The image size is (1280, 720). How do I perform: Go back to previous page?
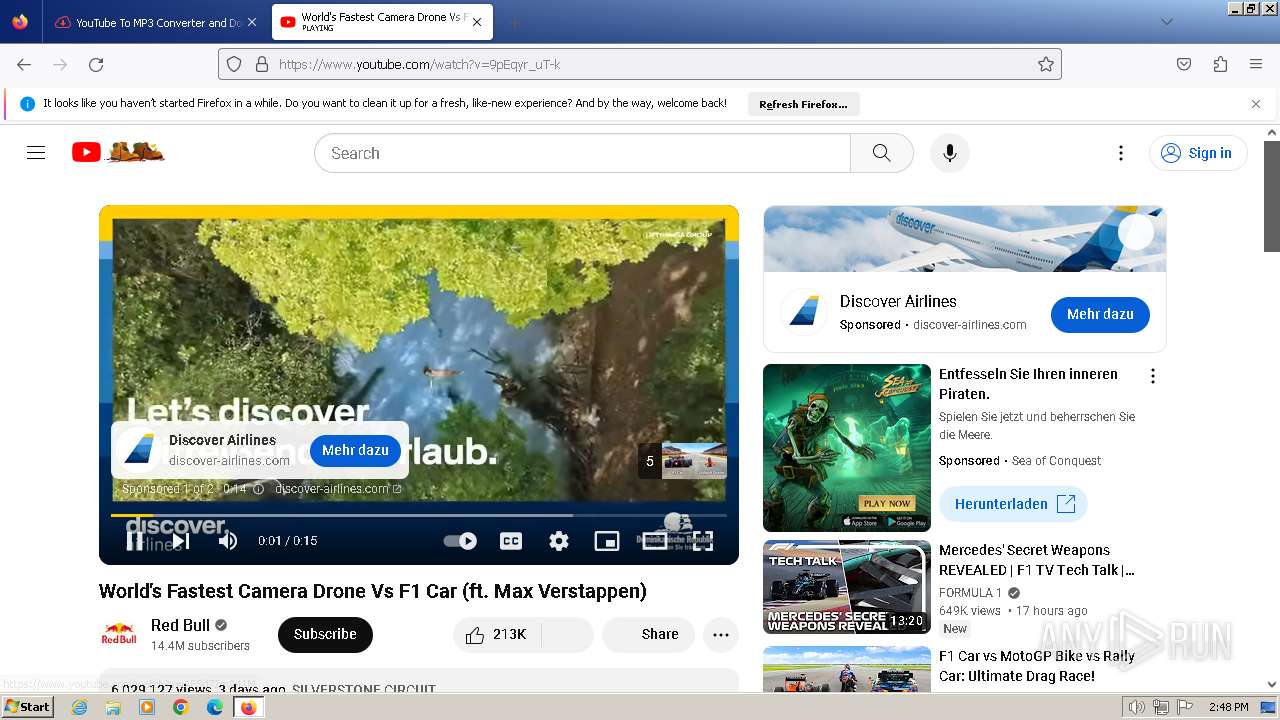click(x=24, y=64)
